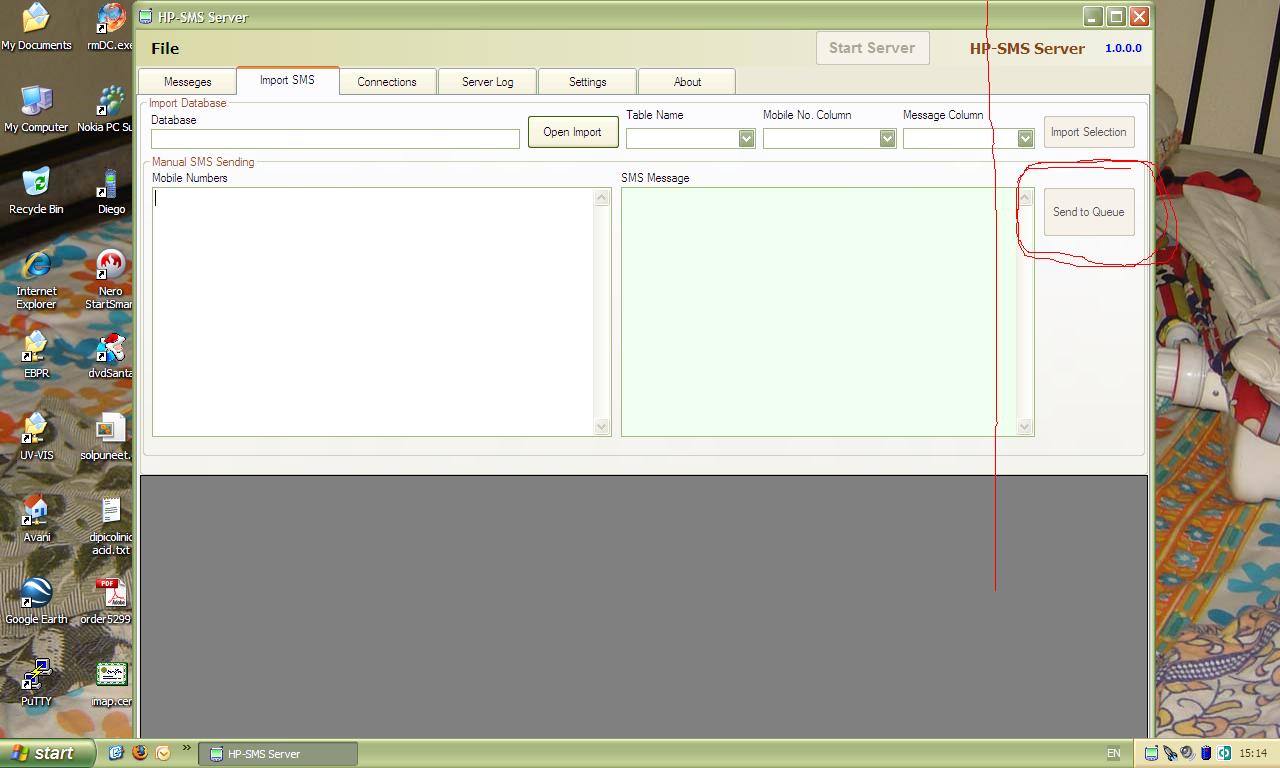Click the Database path input field

tap(335, 139)
